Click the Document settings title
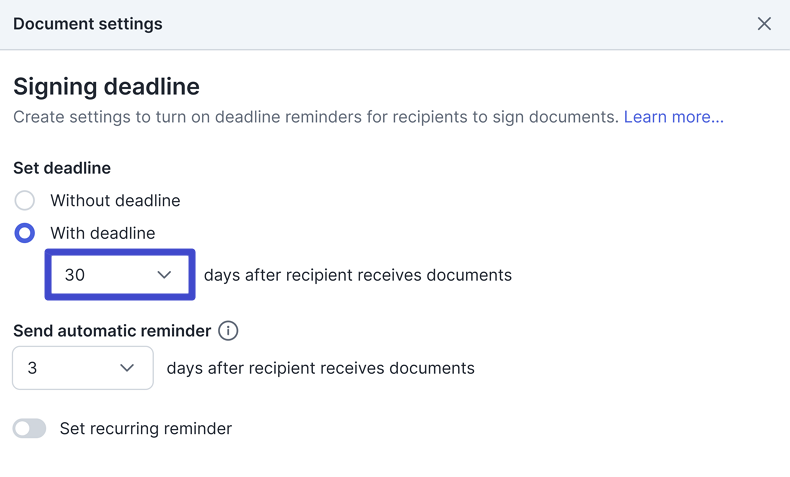790x477 pixels. coord(88,24)
